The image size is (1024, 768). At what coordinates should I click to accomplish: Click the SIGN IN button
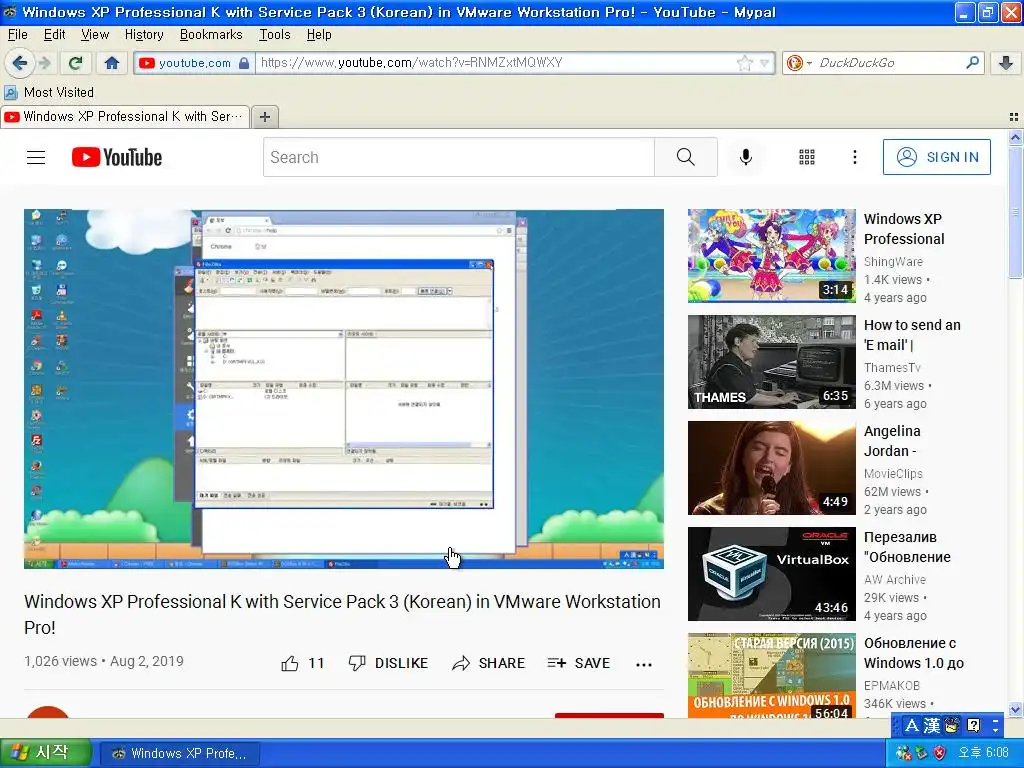[x=936, y=157]
